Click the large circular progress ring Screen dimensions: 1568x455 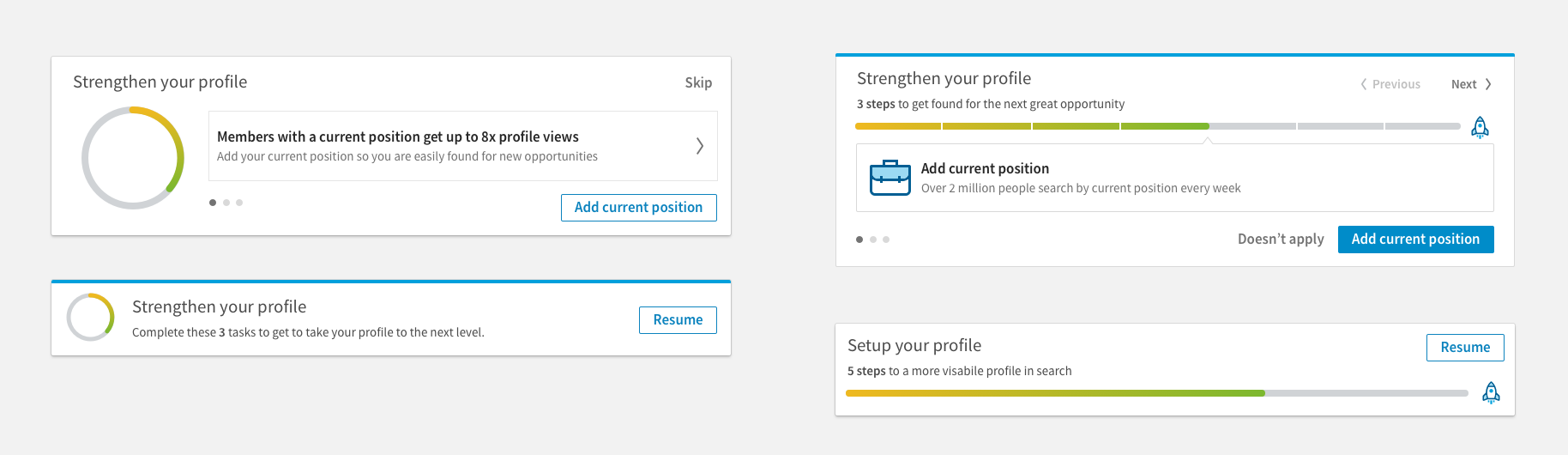tap(133, 158)
